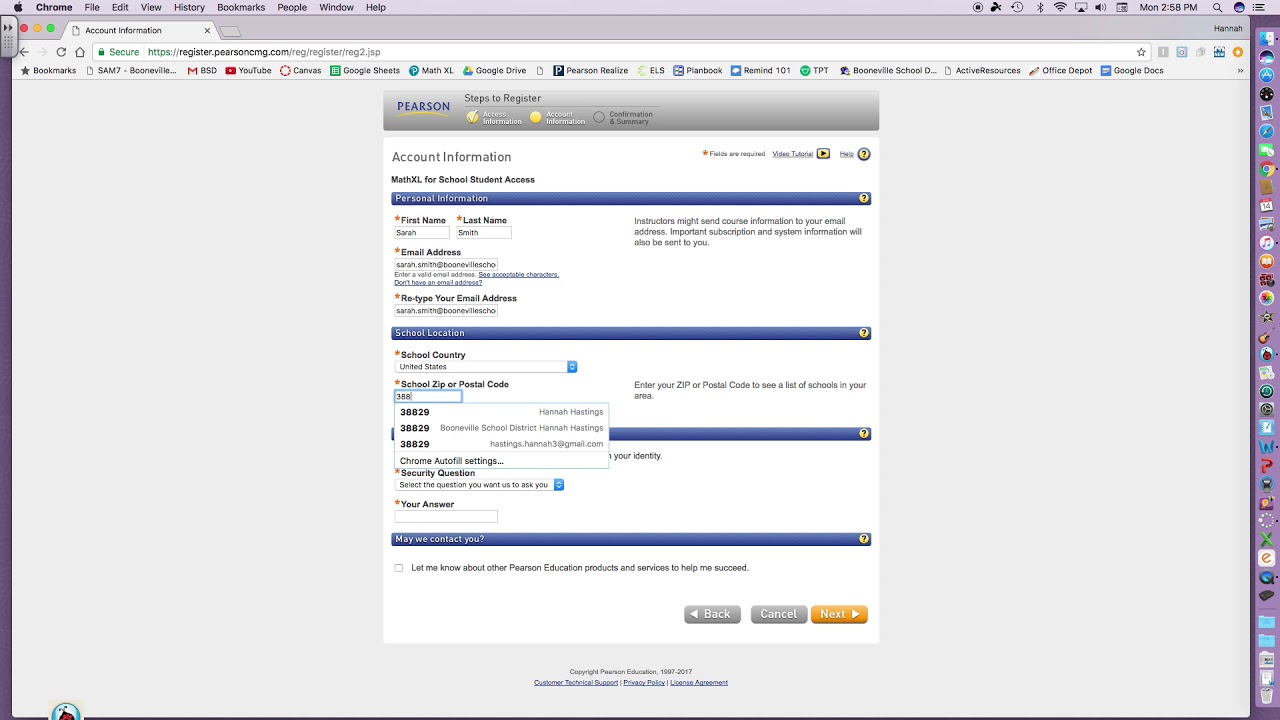Open Safari compass icon in Dock

click(x=1267, y=131)
